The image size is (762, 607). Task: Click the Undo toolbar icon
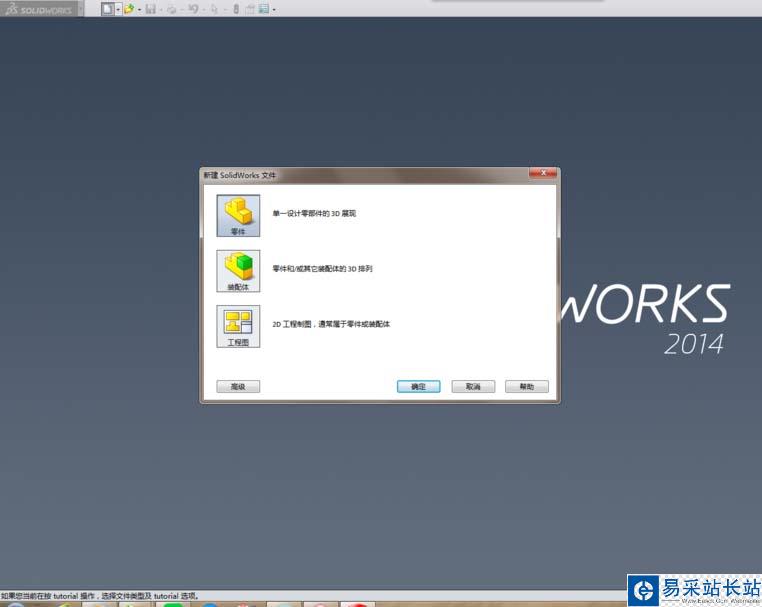tap(193, 9)
